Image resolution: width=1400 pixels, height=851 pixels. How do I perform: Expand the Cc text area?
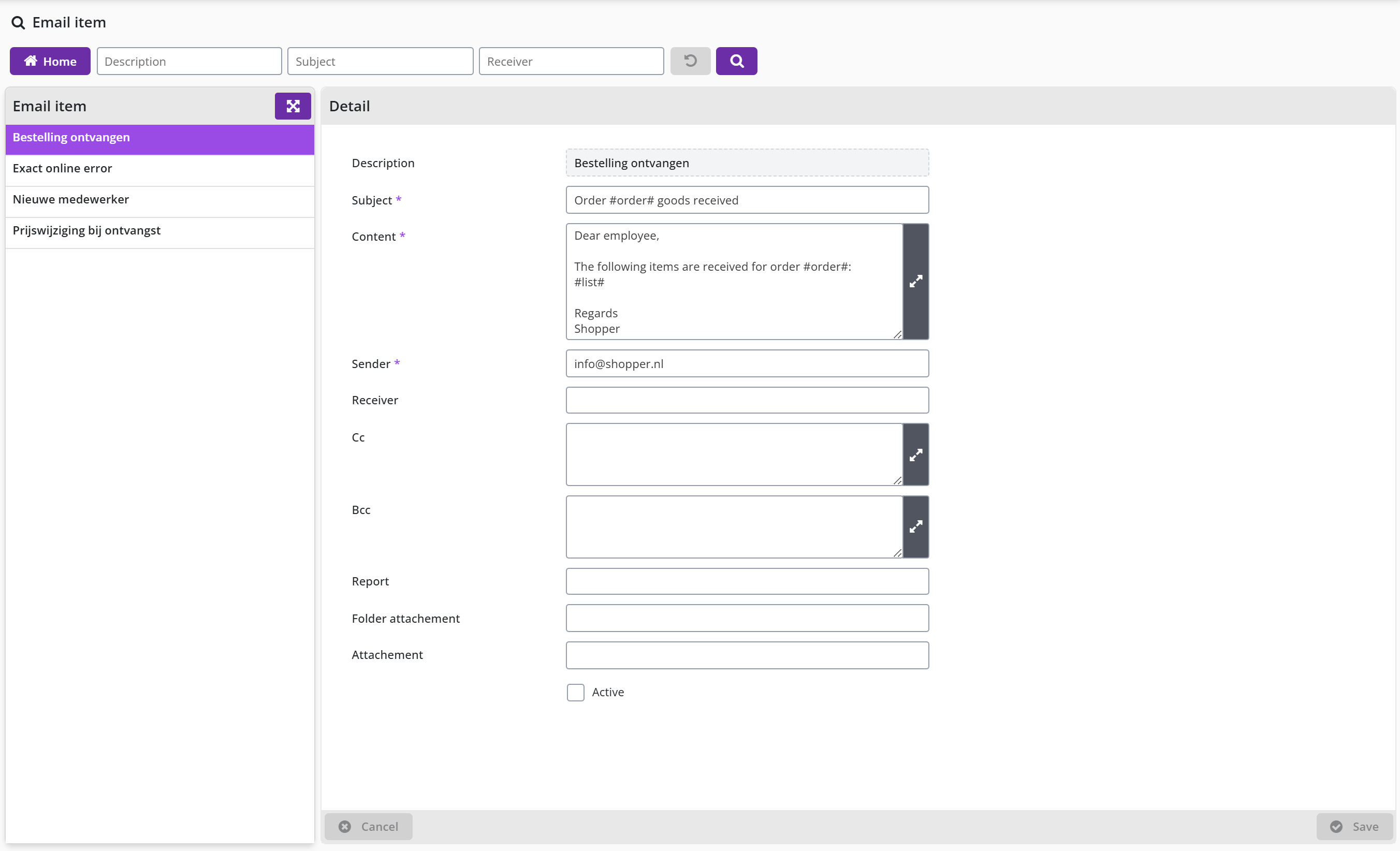tap(915, 454)
